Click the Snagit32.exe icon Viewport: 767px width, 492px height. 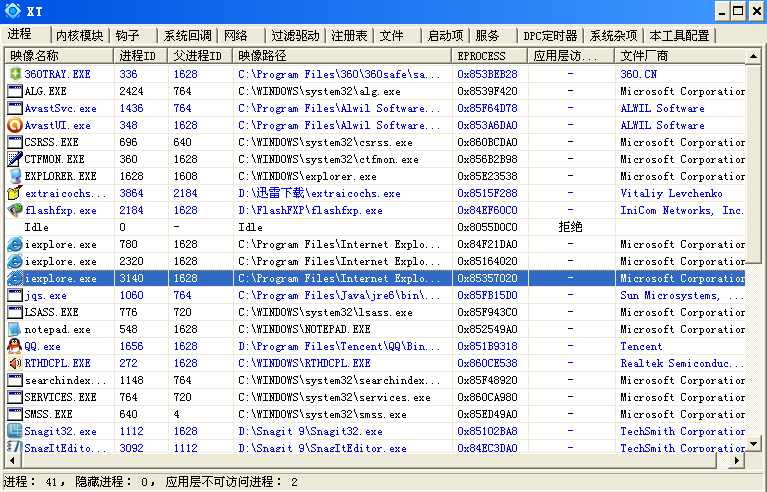(x=15, y=431)
